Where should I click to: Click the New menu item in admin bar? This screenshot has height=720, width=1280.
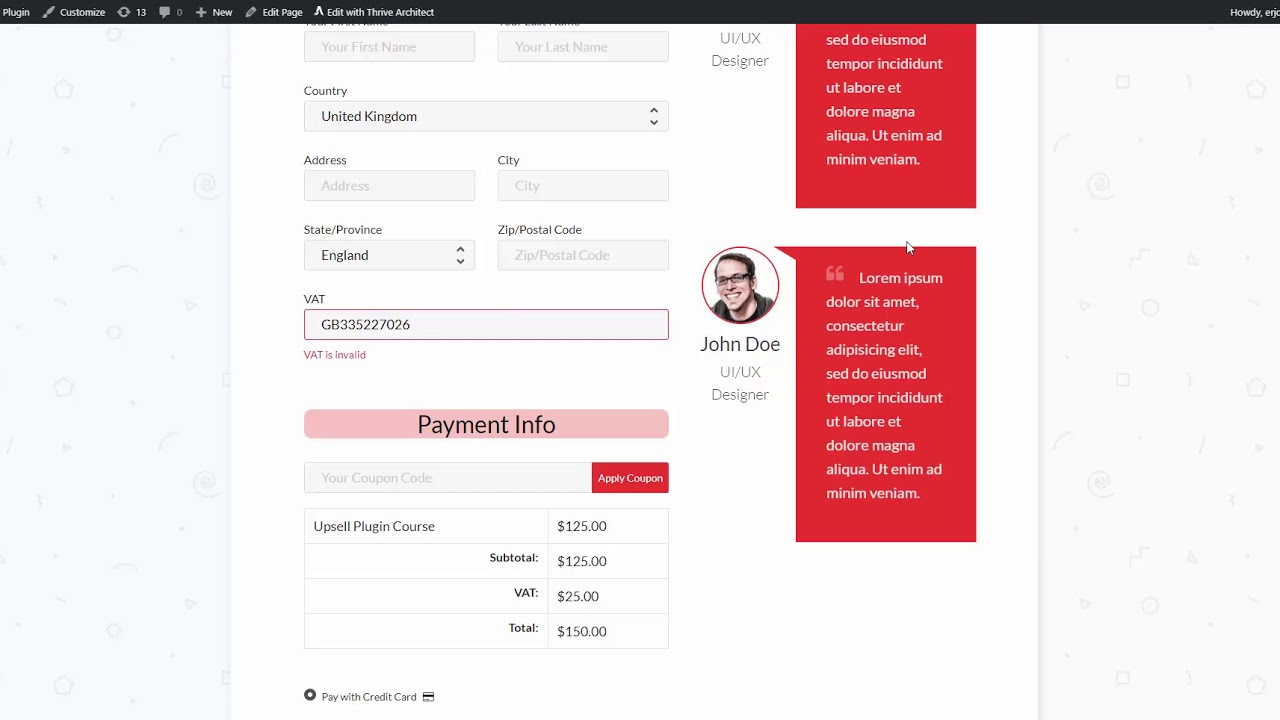[x=213, y=12]
